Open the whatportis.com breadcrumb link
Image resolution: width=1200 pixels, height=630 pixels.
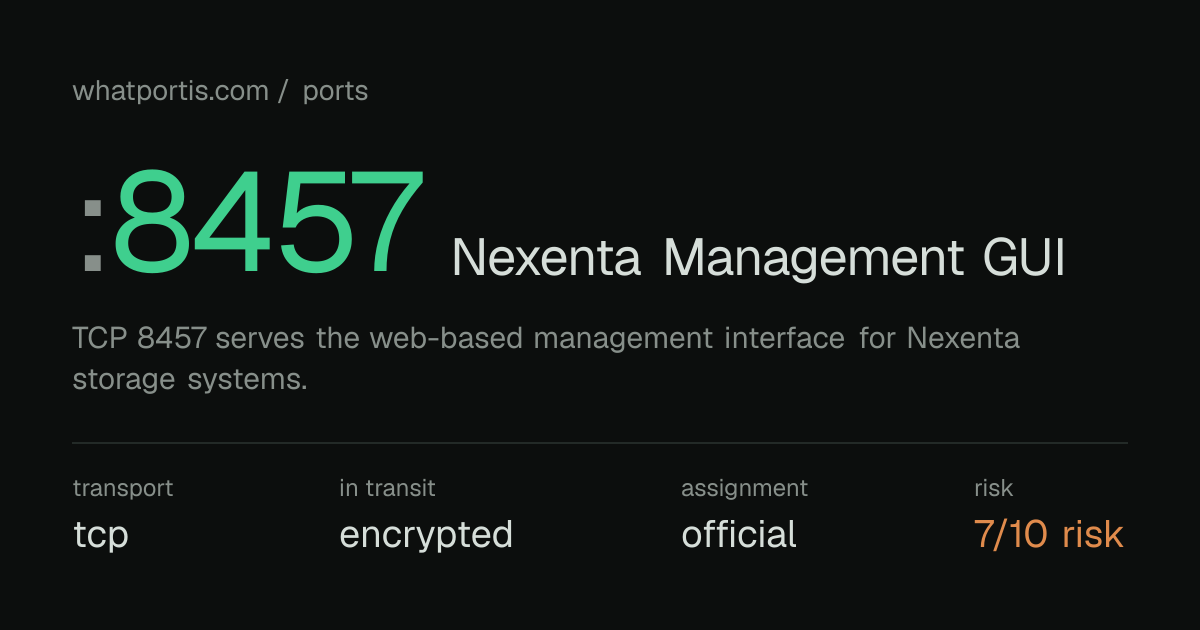tap(171, 91)
